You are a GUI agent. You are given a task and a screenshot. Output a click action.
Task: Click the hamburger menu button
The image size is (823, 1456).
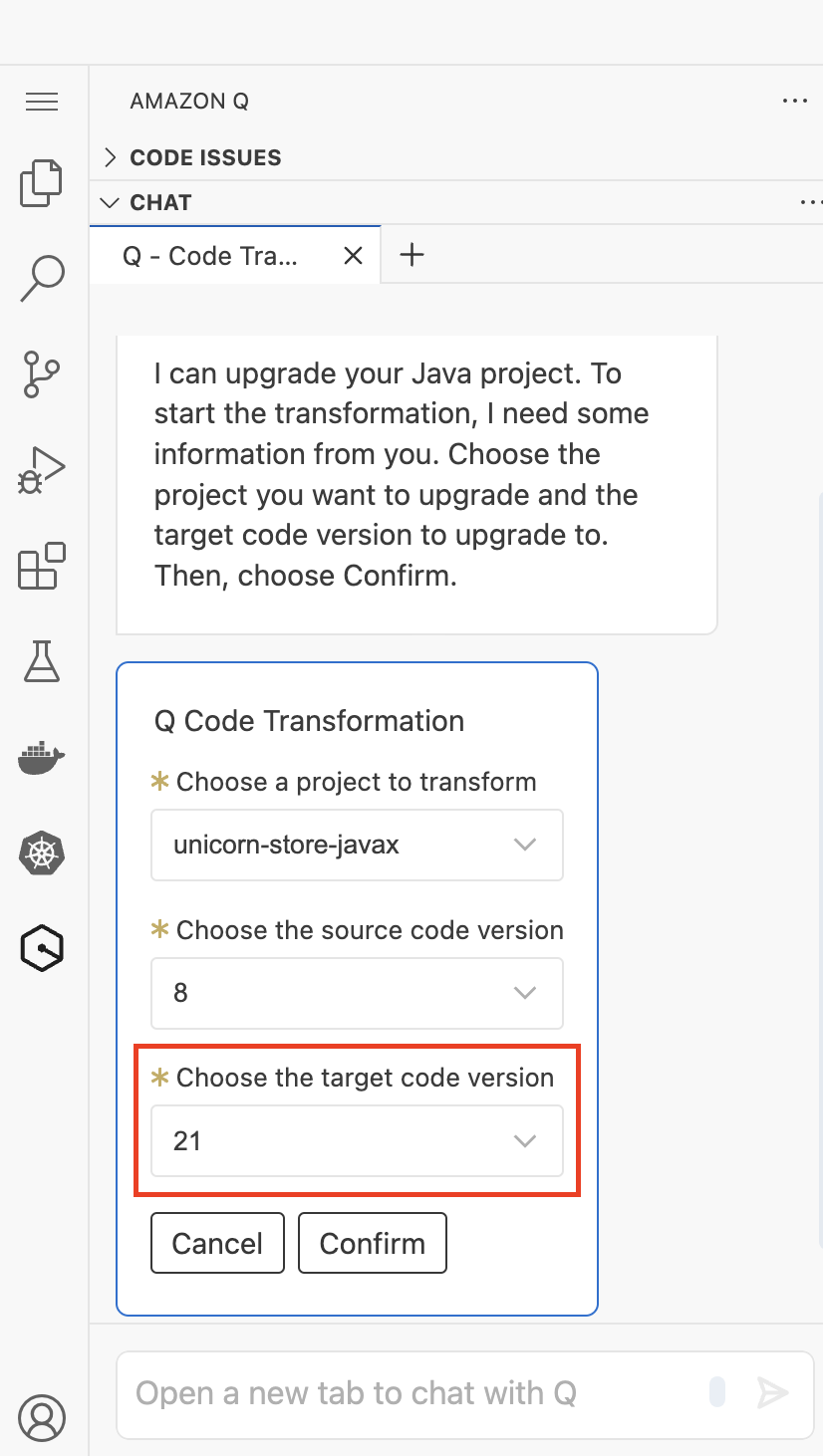(41, 101)
